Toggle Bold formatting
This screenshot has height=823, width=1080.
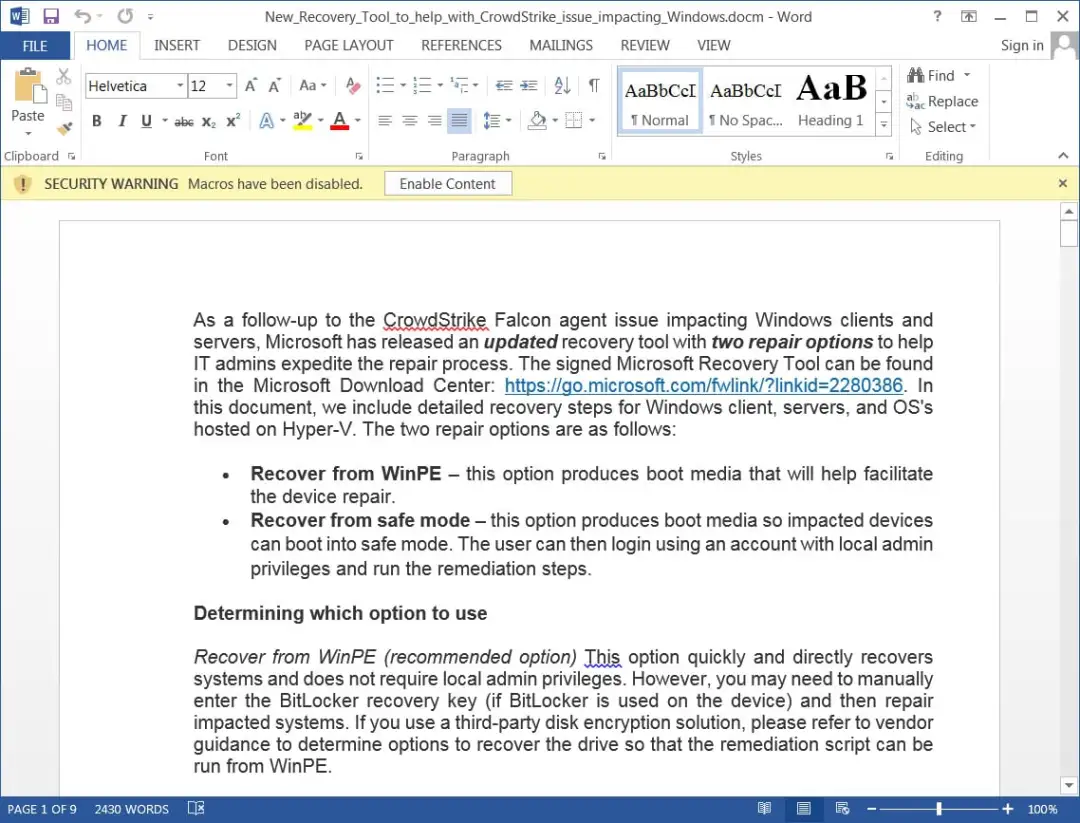click(x=96, y=121)
